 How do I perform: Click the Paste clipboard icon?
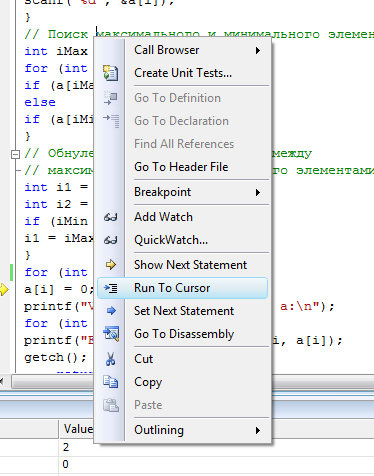[110, 405]
